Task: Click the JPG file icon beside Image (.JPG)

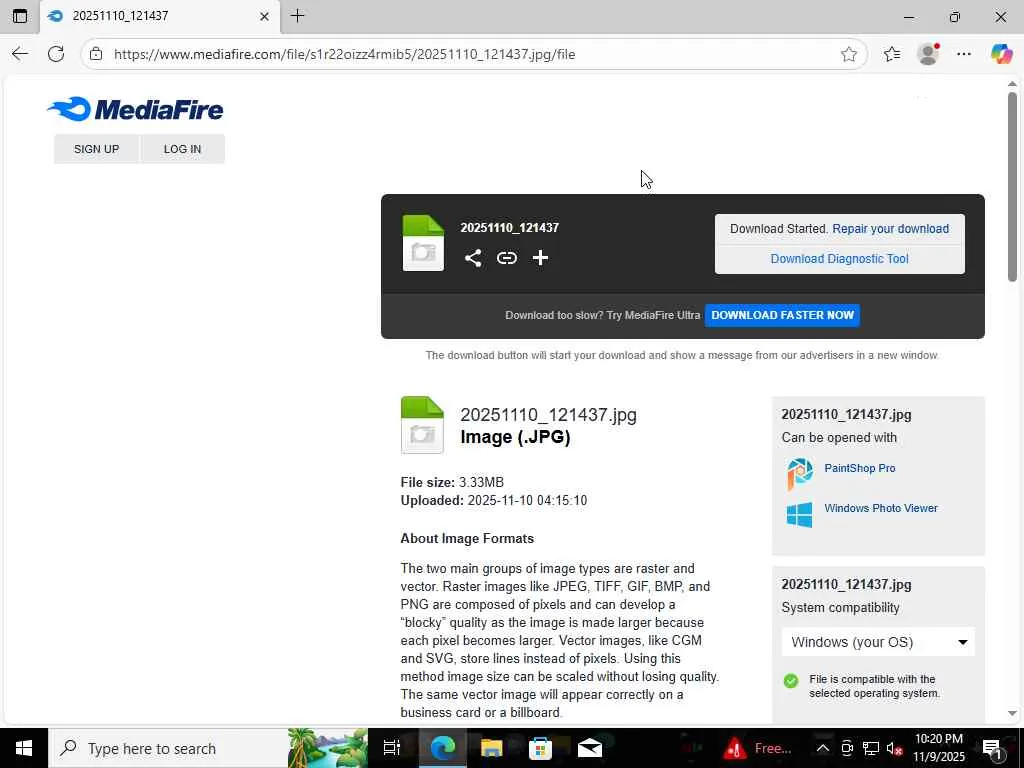Action: (x=422, y=424)
